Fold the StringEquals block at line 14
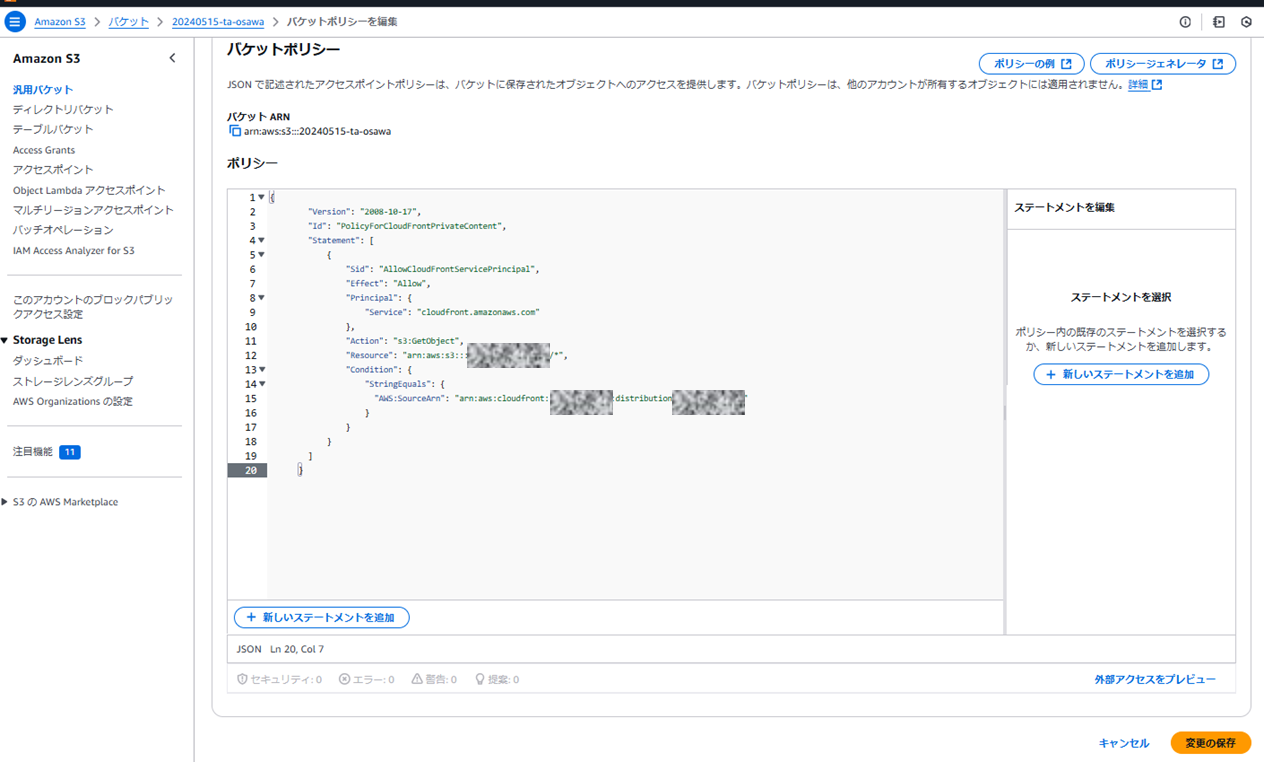Image resolution: width=1264 pixels, height=762 pixels. (262, 384)
